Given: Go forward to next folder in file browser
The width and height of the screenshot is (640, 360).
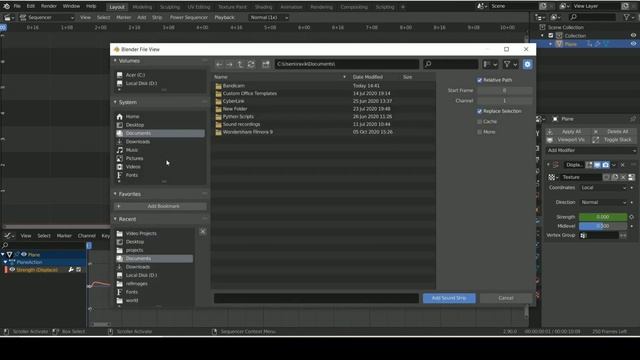Looking at the screenshot, I should click(229, 64).
